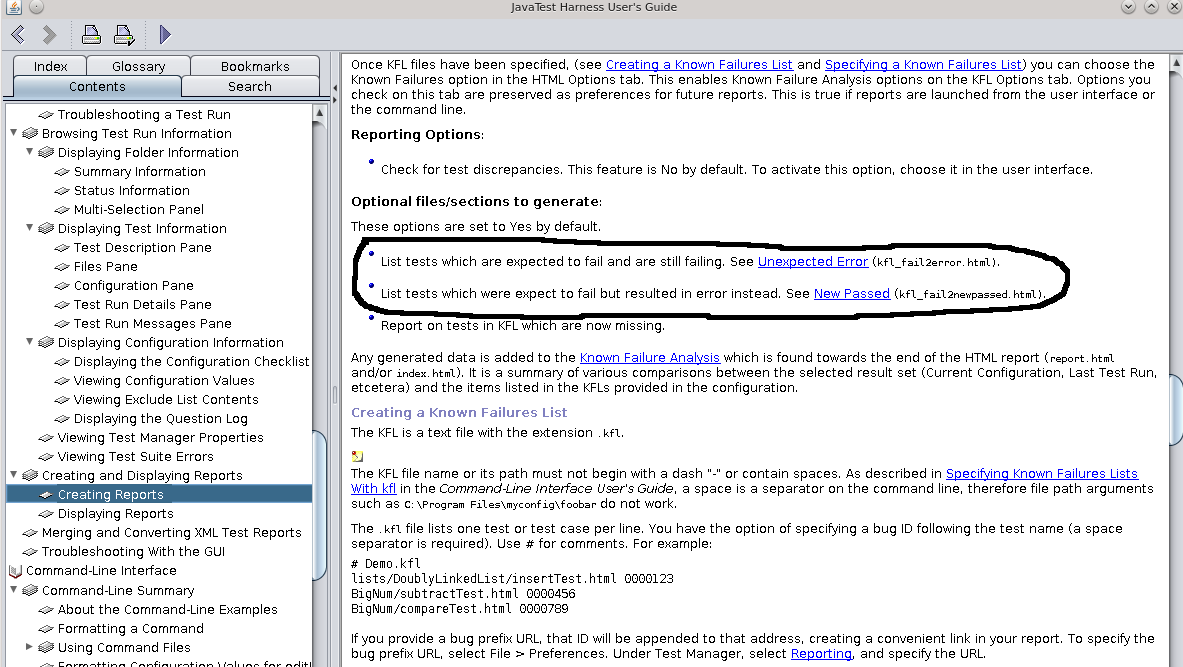Image resolution: width=1183 pixels, height=667 pixels.
Task: Collapse the Browsing Test Run Information node
Action: [x=14, y=133]
